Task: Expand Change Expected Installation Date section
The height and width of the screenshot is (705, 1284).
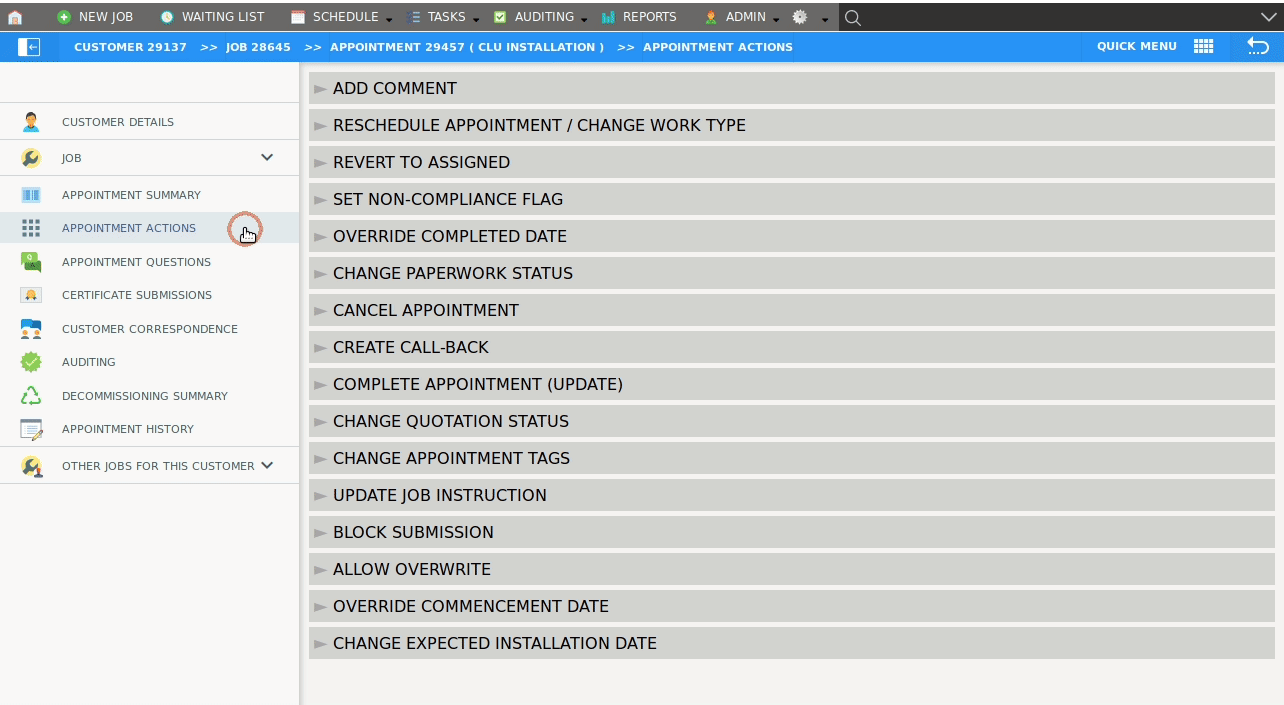Action: 494,643
